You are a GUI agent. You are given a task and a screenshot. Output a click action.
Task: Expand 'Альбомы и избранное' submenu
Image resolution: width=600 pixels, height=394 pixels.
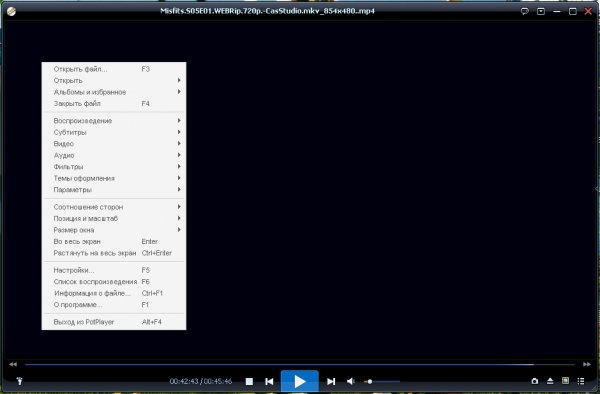click(114, 92)
